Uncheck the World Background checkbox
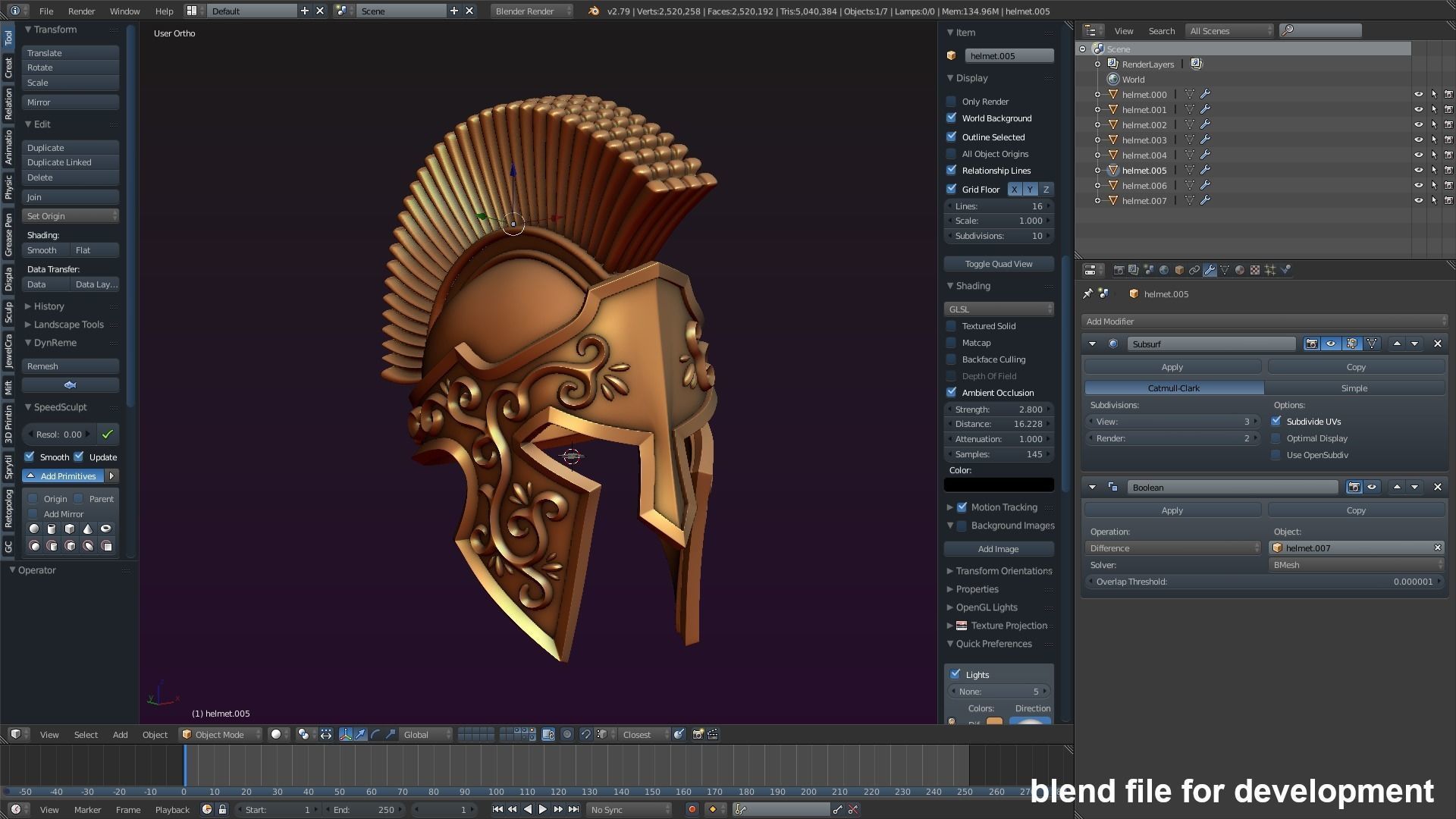This screenshot has width=1456, height=819. (x=951, y=118)
